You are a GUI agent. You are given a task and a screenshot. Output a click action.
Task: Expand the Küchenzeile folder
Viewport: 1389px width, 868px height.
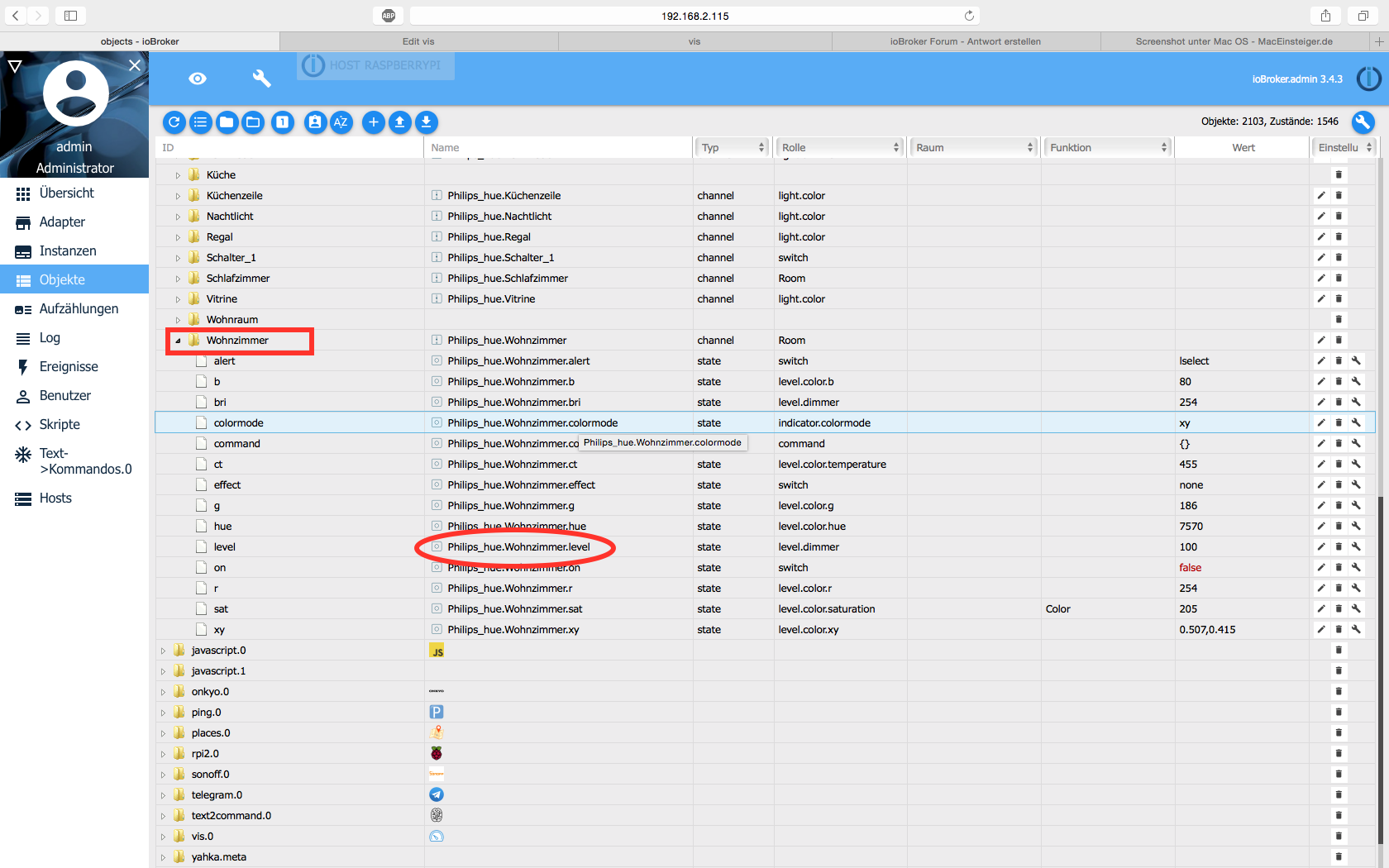[178, 196]
